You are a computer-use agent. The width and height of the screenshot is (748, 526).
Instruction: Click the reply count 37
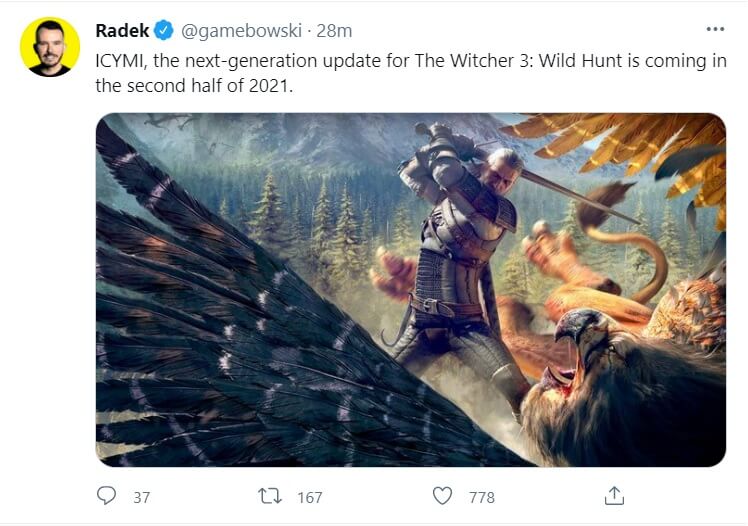(x=141, y=496)
